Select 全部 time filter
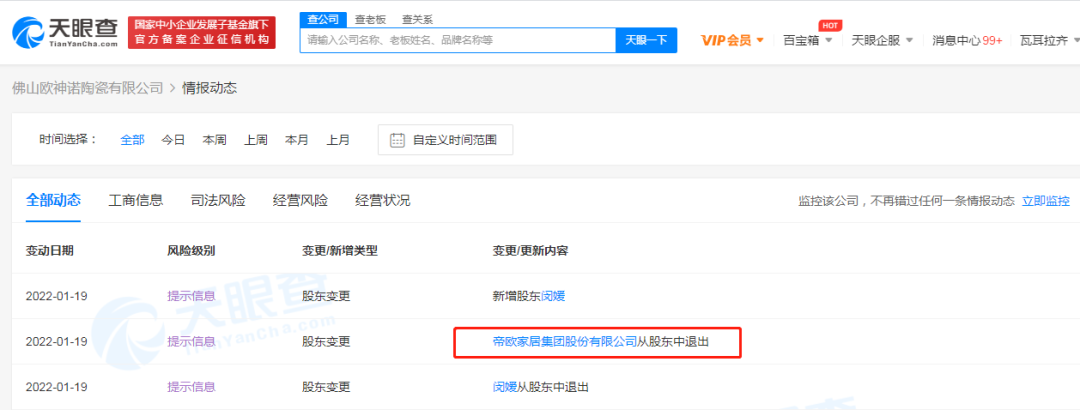The width and height of the screenshot is (1080, 410). pyautogui.click(x=132, y=140)
